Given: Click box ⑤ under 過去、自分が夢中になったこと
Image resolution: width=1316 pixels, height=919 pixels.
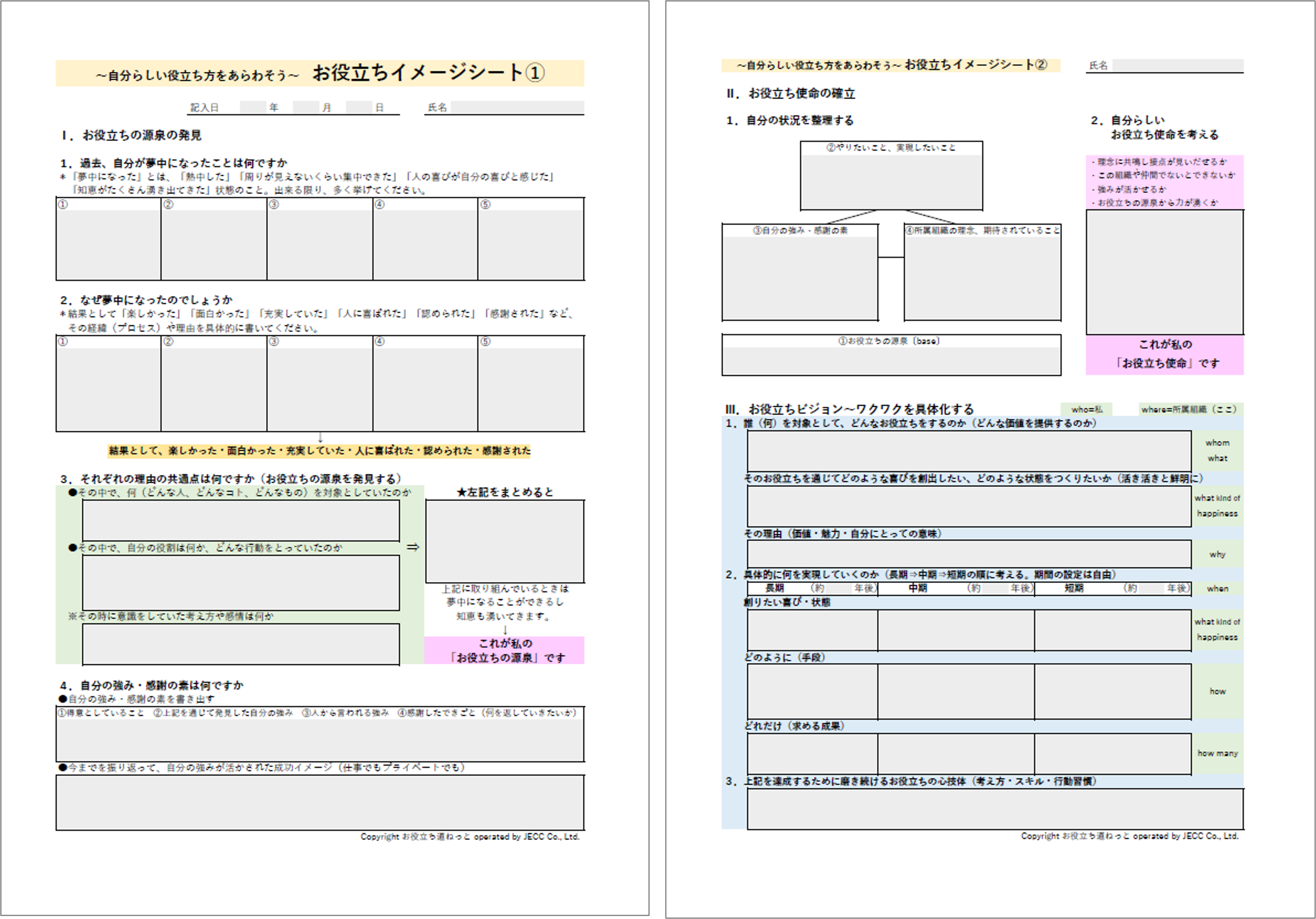Looking at the screenshot, I should (x=531, y=239).
